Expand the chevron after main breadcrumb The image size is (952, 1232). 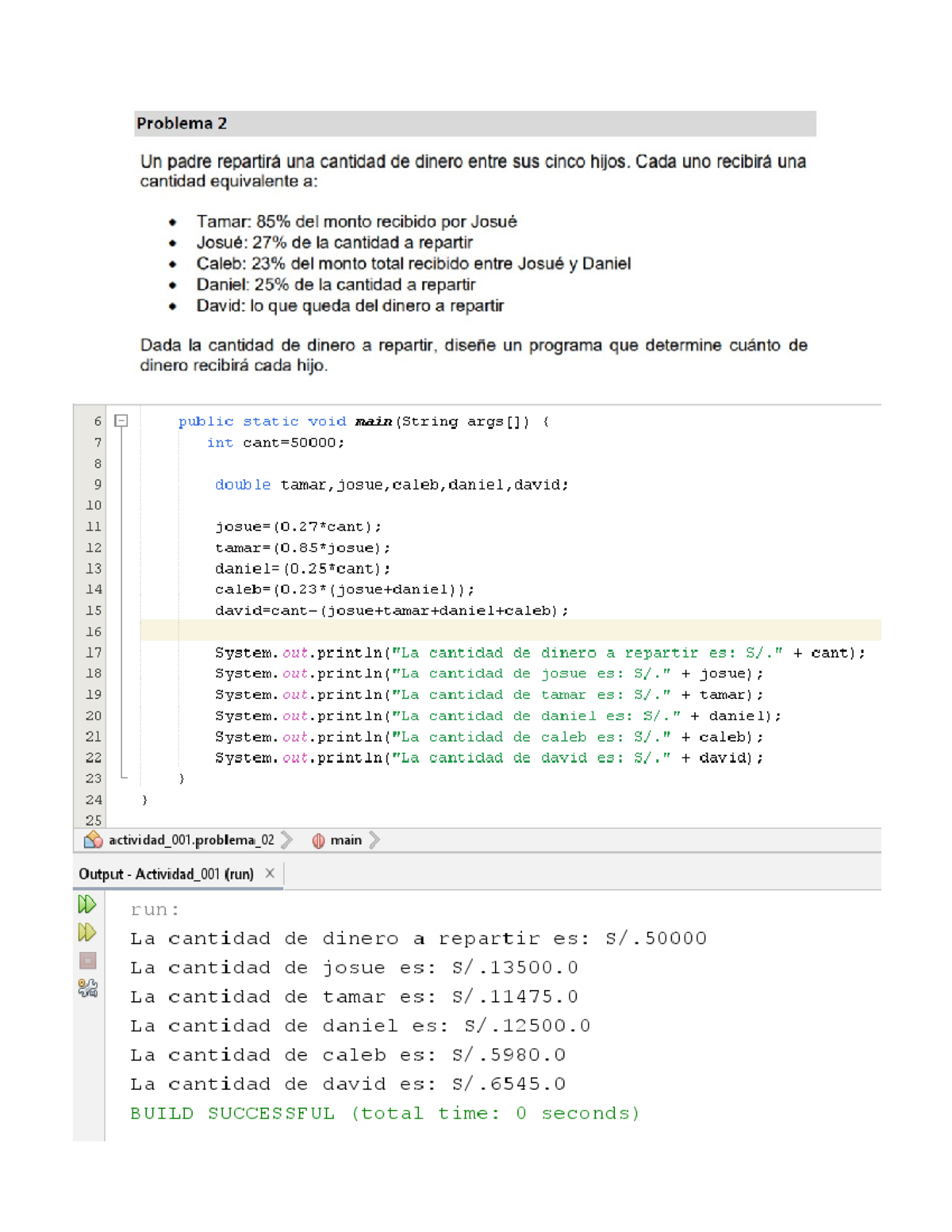pyautogui.click(x=374, y=840)
